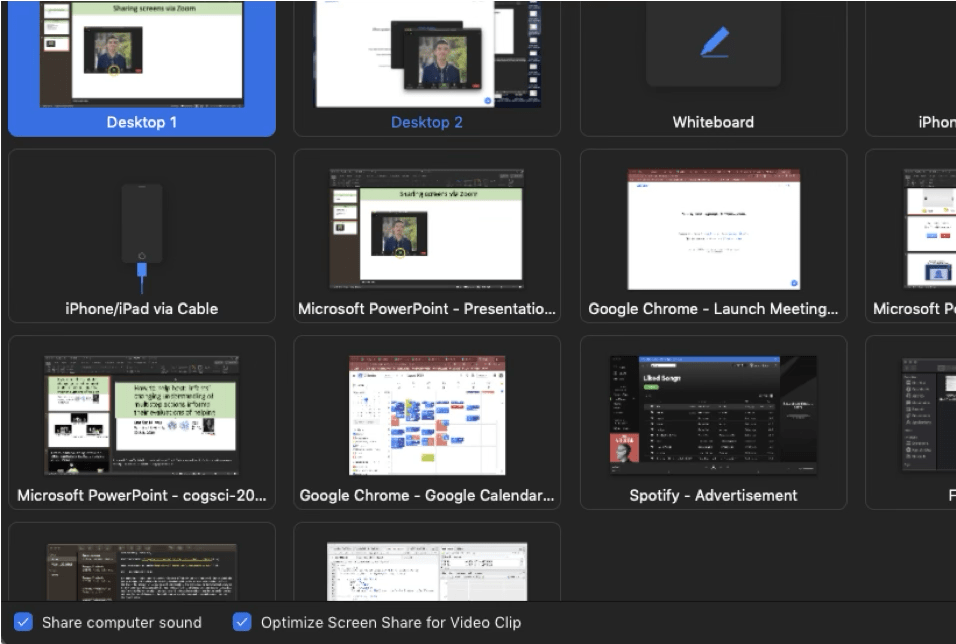Click the Google Chrome - Google Calendar label
Screen dimensions: 956x644
click(427, 495)
